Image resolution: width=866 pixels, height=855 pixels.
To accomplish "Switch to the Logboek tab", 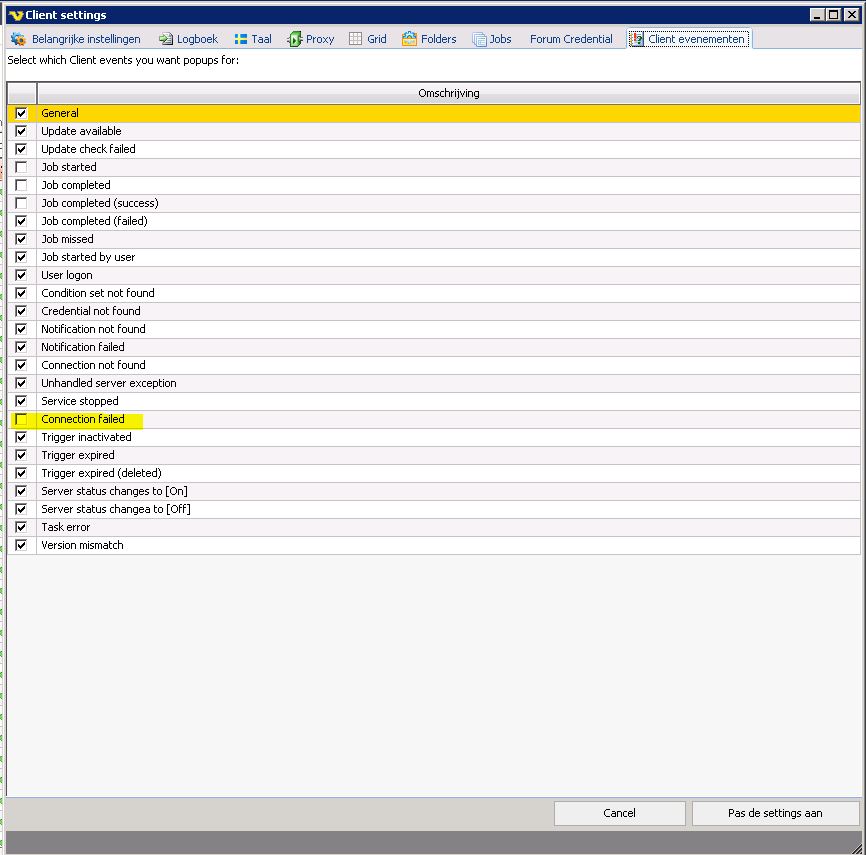I will 197,39.
